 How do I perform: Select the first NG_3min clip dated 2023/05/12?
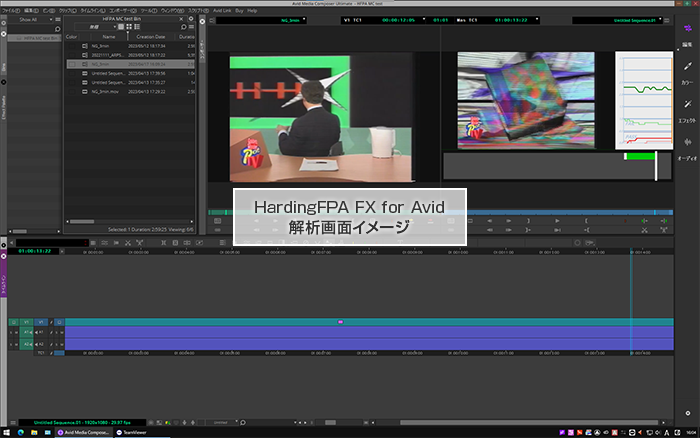coord(130,46)
